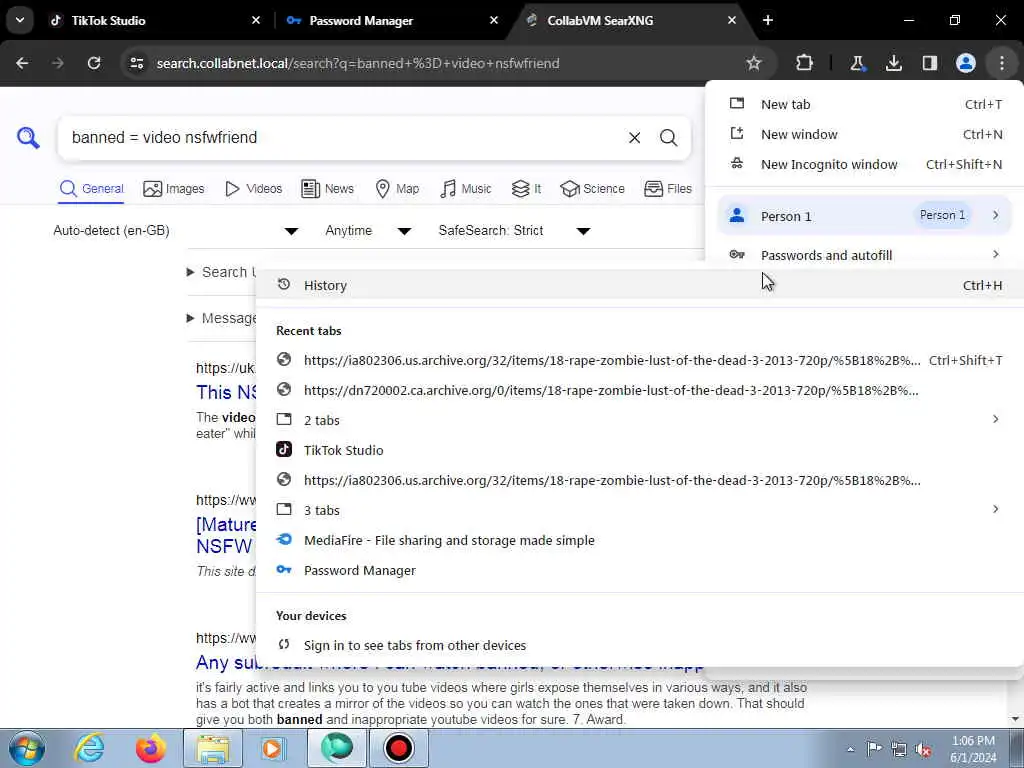Reopen the dn720002.ca.archive.org recent tab
1024x768 pixels.
click(x=639, y=391)
